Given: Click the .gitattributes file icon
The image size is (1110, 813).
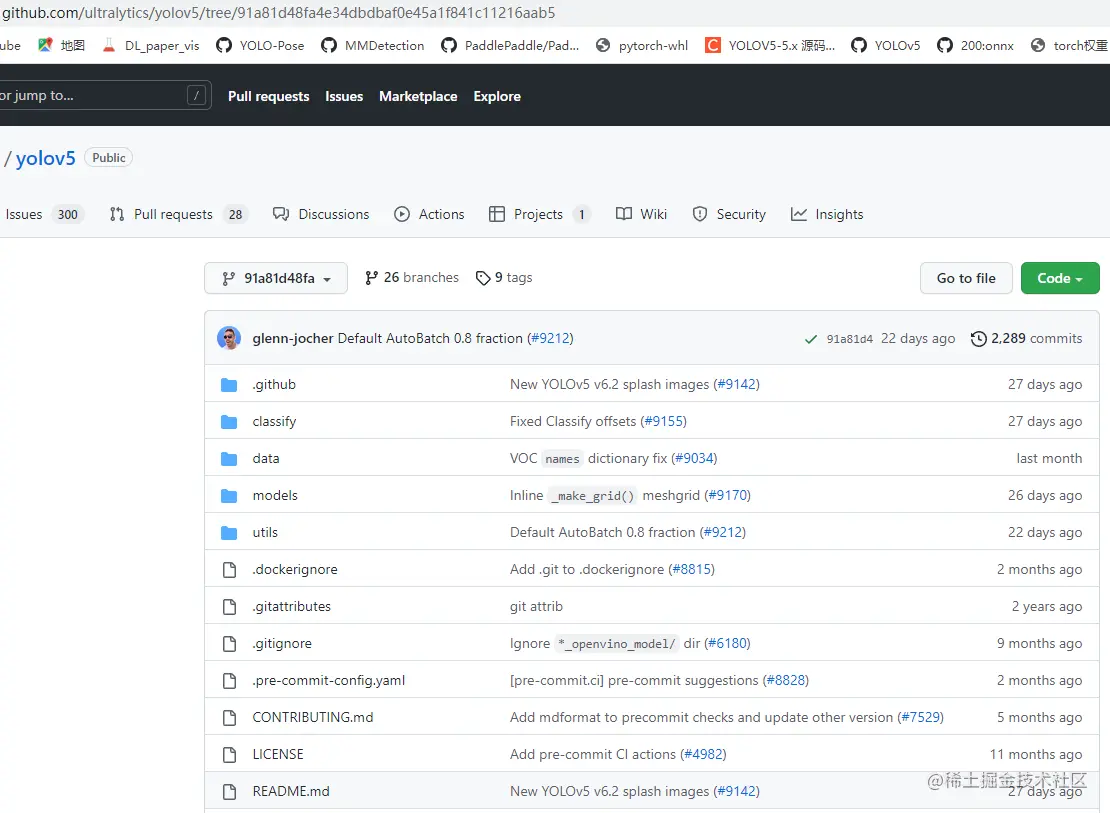Looking at the screenshot, I should [x=229, y=606].
